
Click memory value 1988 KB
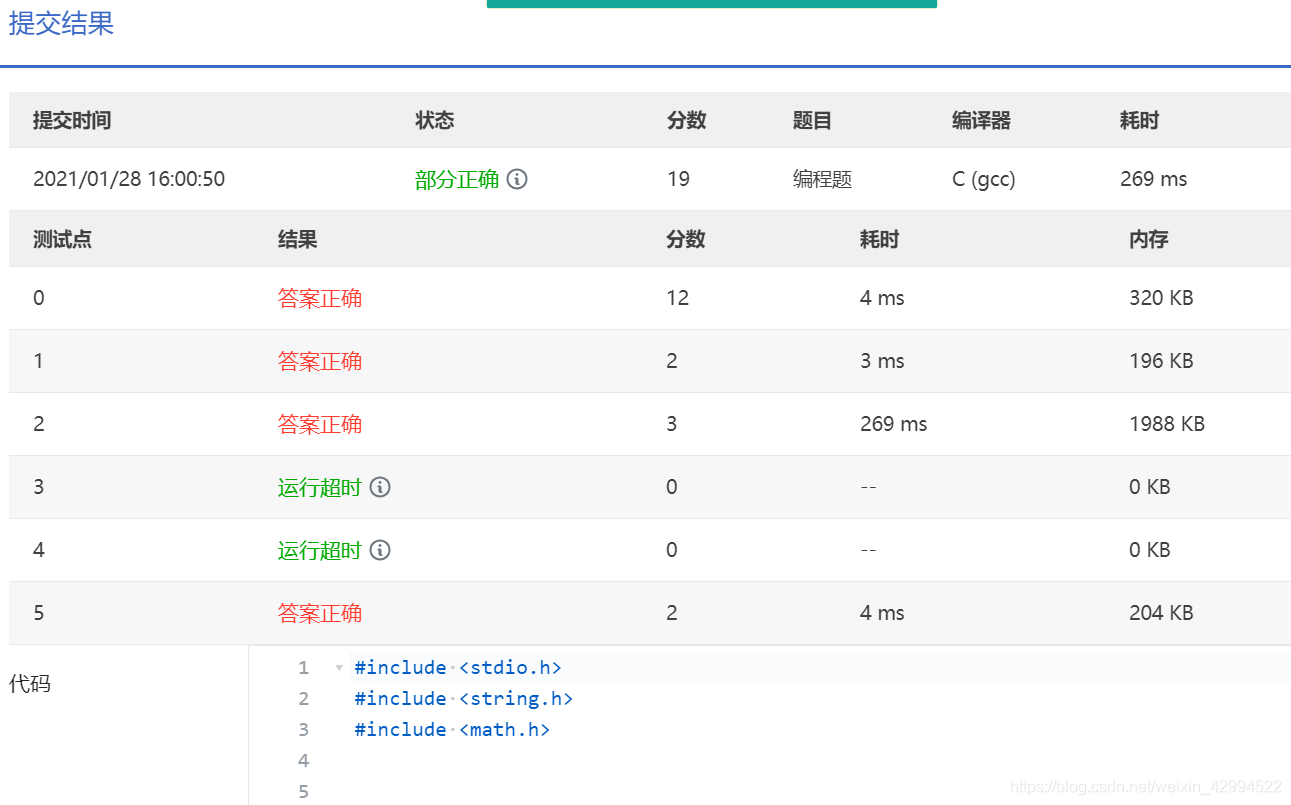pyautogui.click(x=1167, y=424)
